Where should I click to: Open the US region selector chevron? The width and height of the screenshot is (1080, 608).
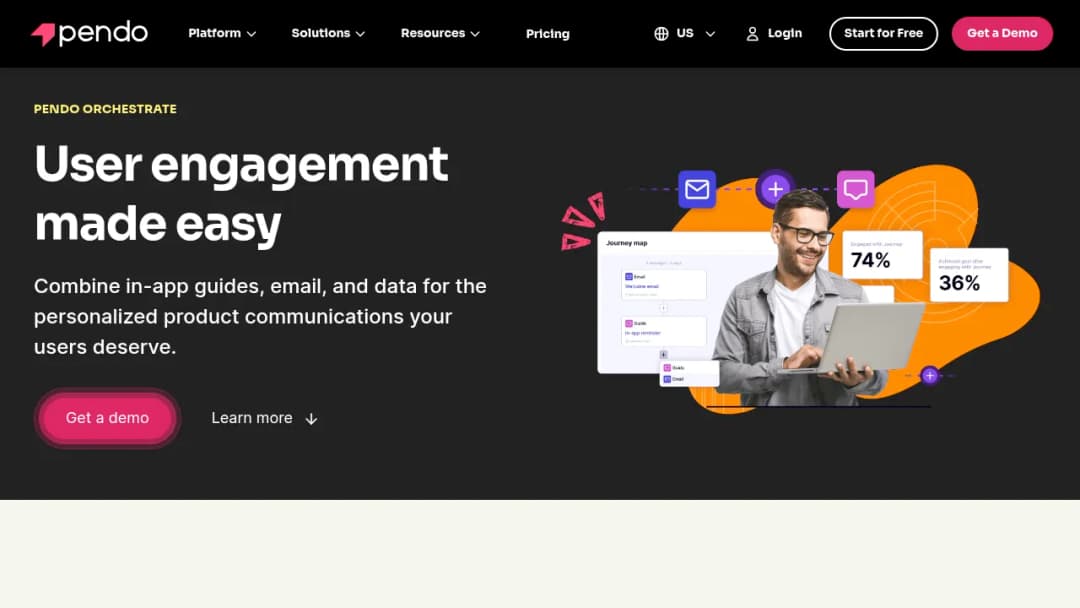point(710,34)
